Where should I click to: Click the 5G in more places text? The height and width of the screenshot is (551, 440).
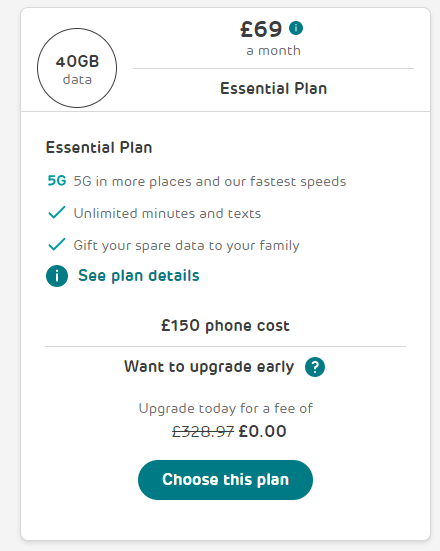tap(210, 181)
